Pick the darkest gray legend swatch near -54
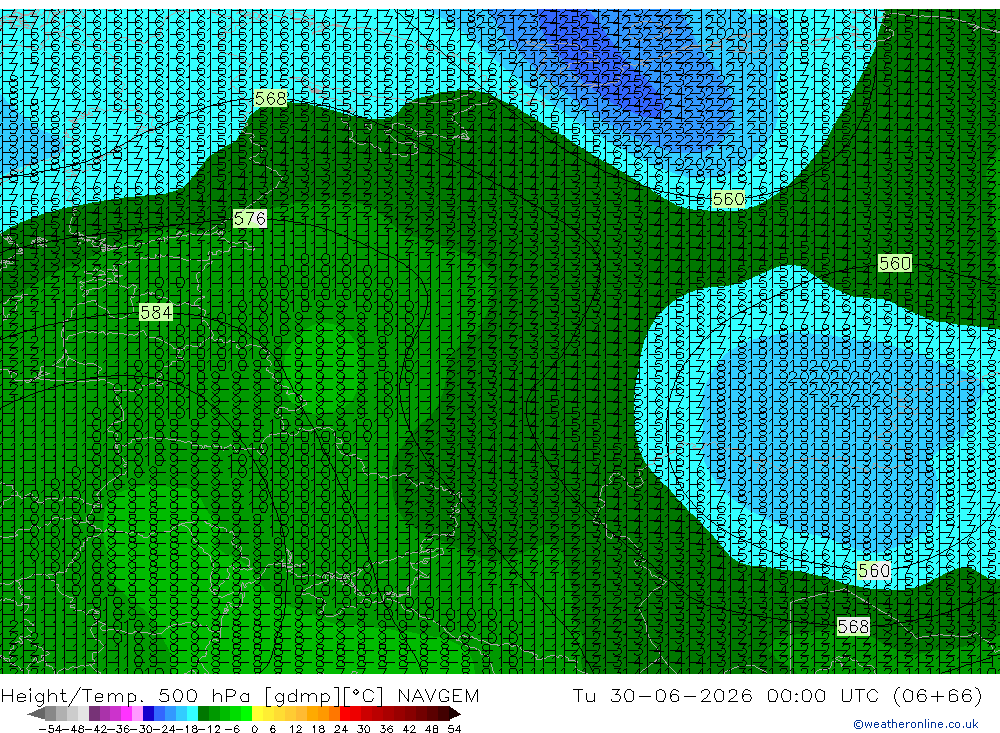Viewport: 1000px width, 733px height. pyautogui.click(x=50, y=713)
